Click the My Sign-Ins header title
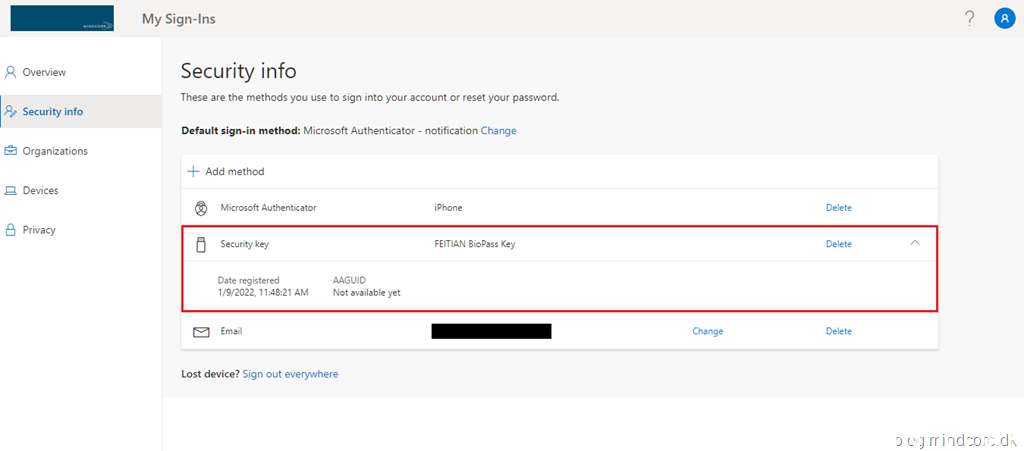Screen dimensions: 1024x451 [x=179, y=18]
